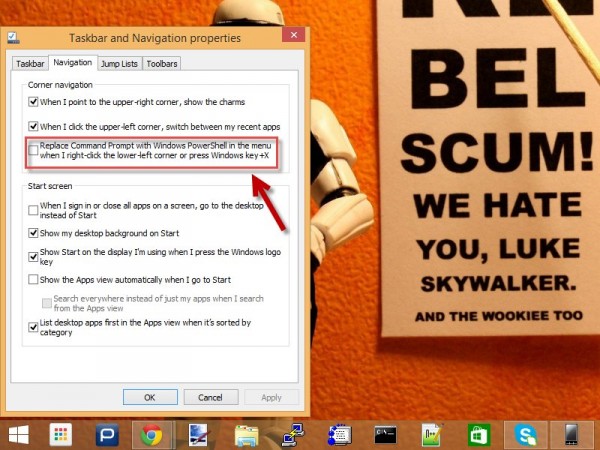Uncheck Show my desktop background on Start
This screenshot has width=600, height=450.
click(33, 233)
